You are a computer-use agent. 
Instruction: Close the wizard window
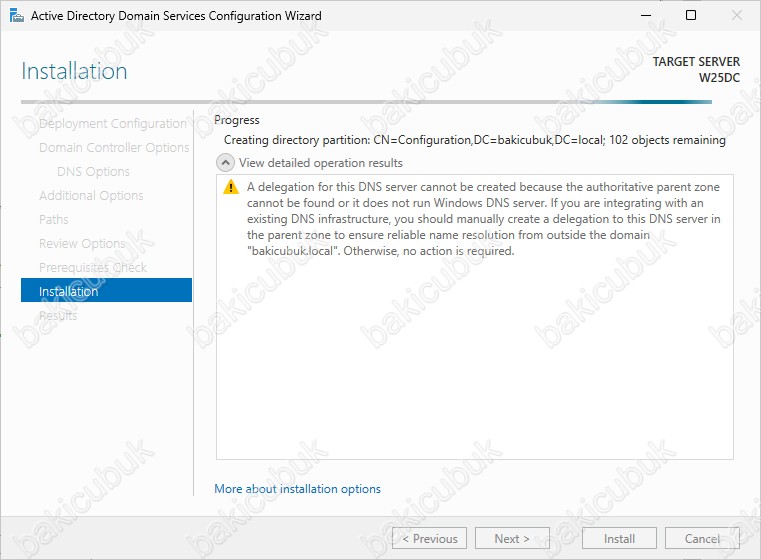(x=737, y=16)
